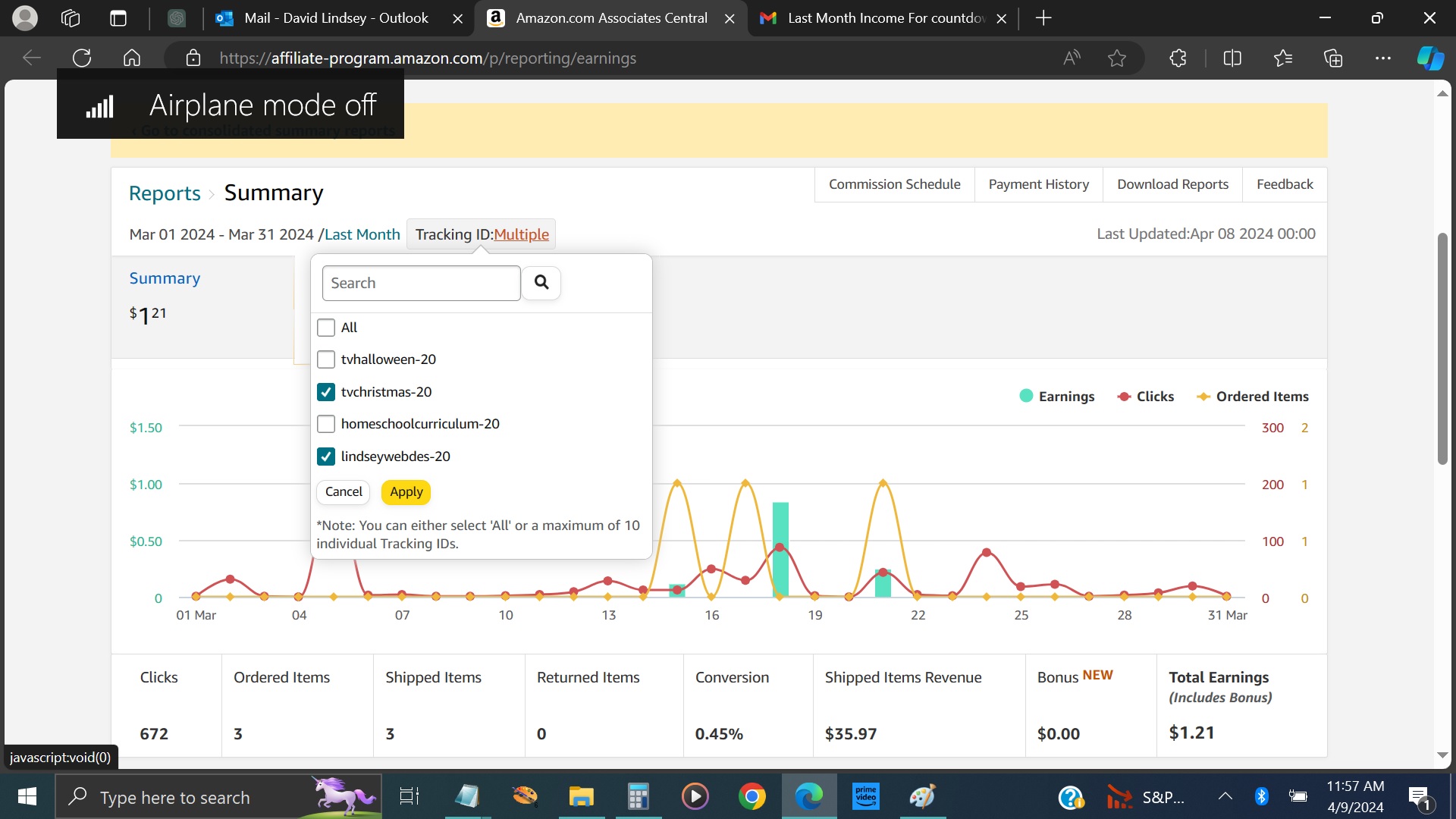Viewport: 1456px width, 819px height.
Task: Close the Outlook mail tab
Action: point(458,18)
